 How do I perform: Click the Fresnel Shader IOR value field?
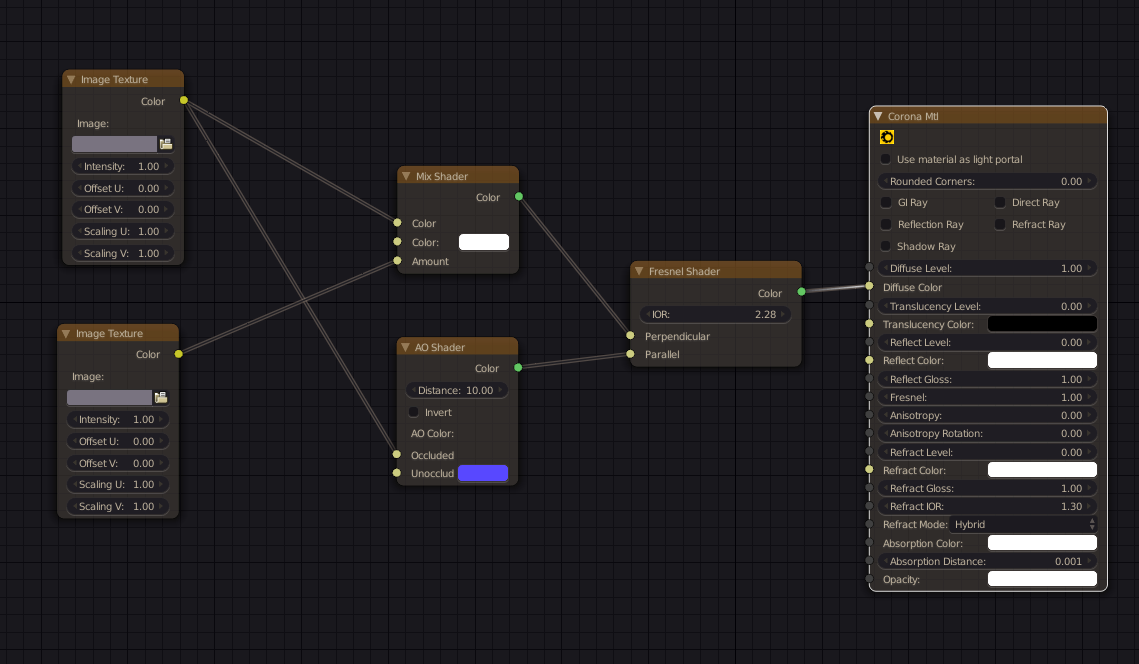coord(716,315)
